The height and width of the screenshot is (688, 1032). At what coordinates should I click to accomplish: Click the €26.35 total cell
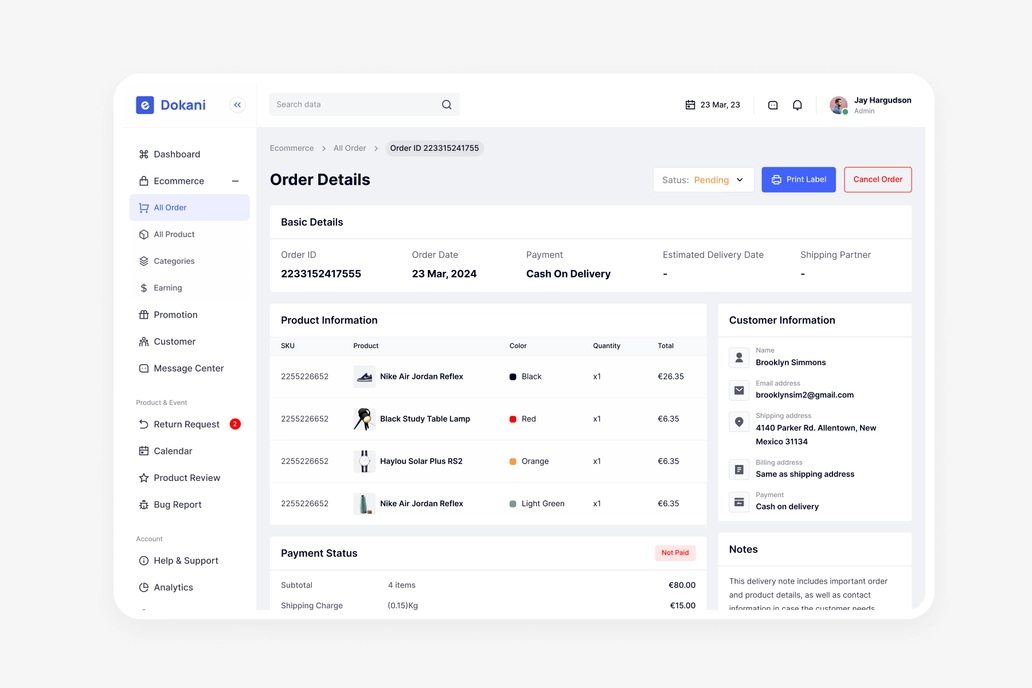[671, 377]
